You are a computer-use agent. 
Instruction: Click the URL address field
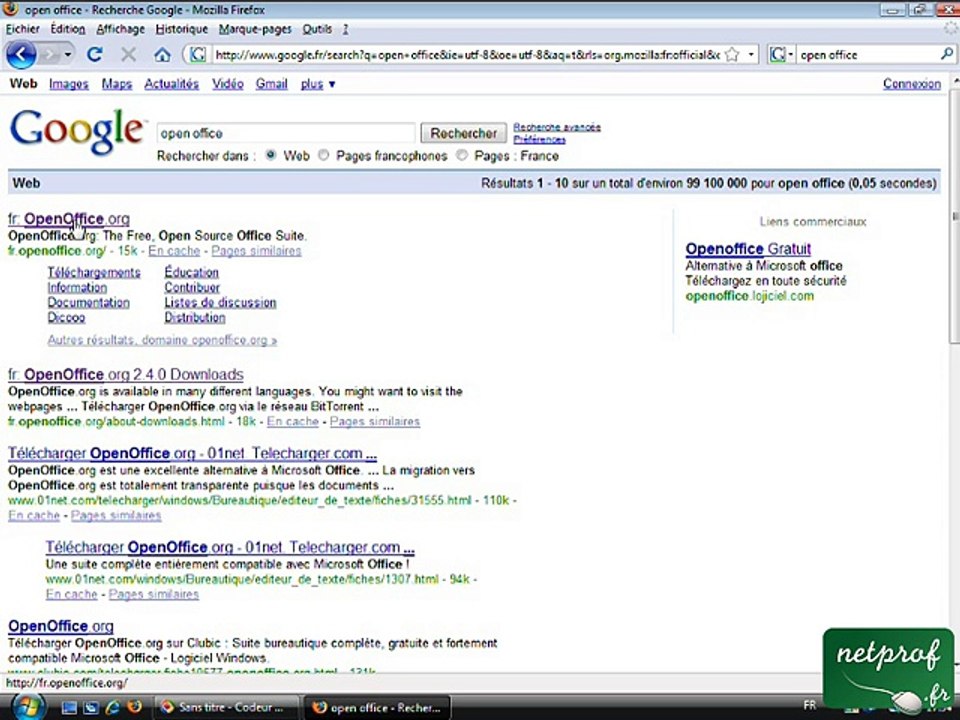pos(468,55)
